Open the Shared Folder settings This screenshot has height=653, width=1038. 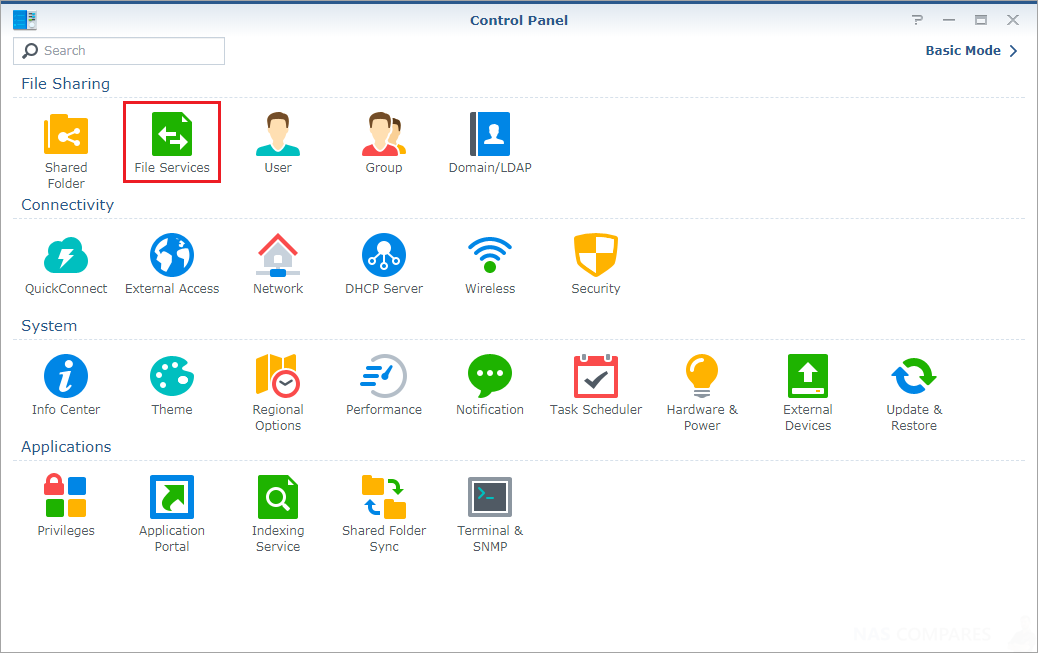click(66, 151)
